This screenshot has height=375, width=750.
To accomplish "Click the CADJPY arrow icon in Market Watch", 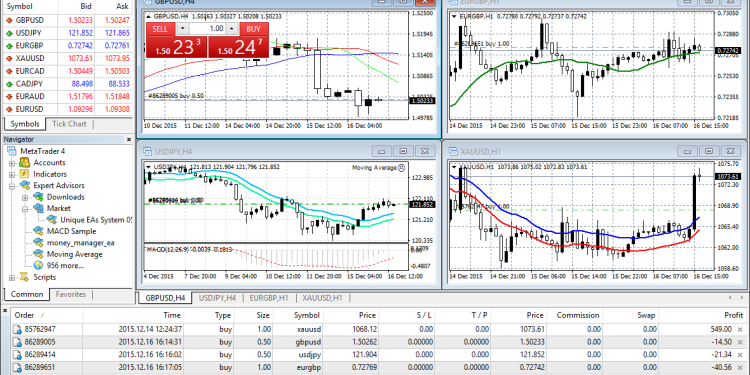I will click(9, 84).
